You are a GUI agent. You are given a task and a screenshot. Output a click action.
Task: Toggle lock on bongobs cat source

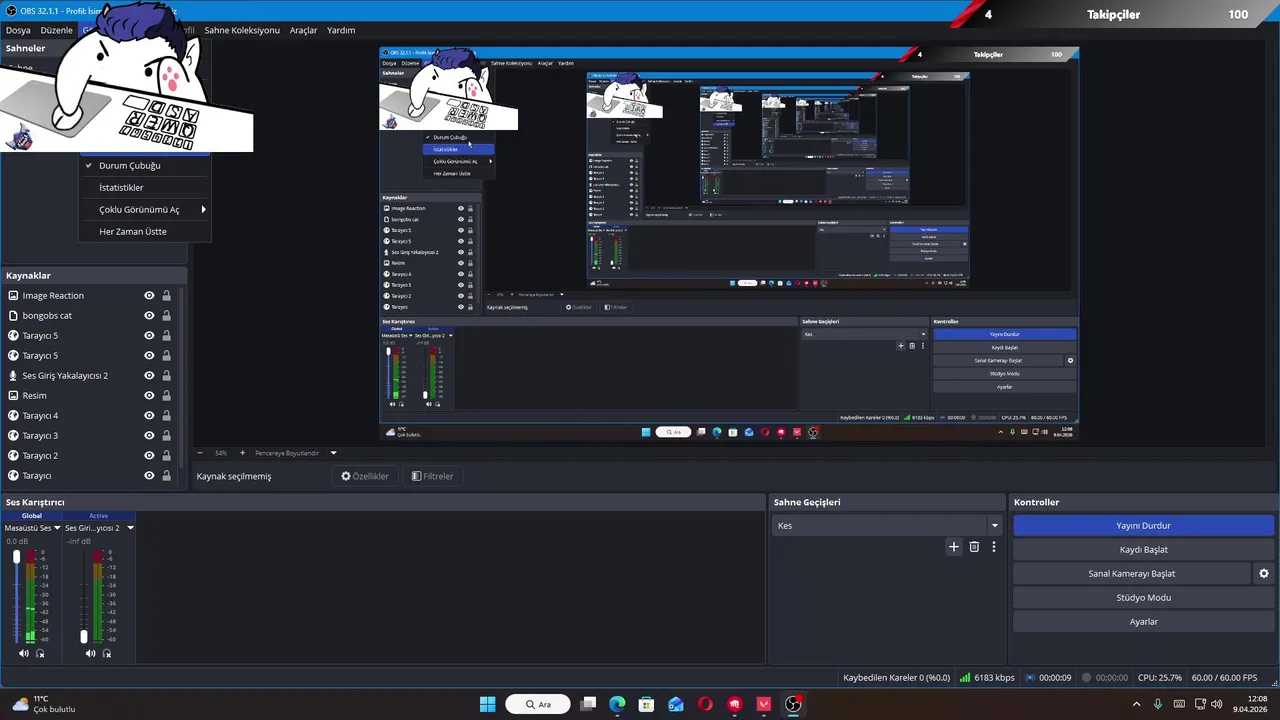166,316
